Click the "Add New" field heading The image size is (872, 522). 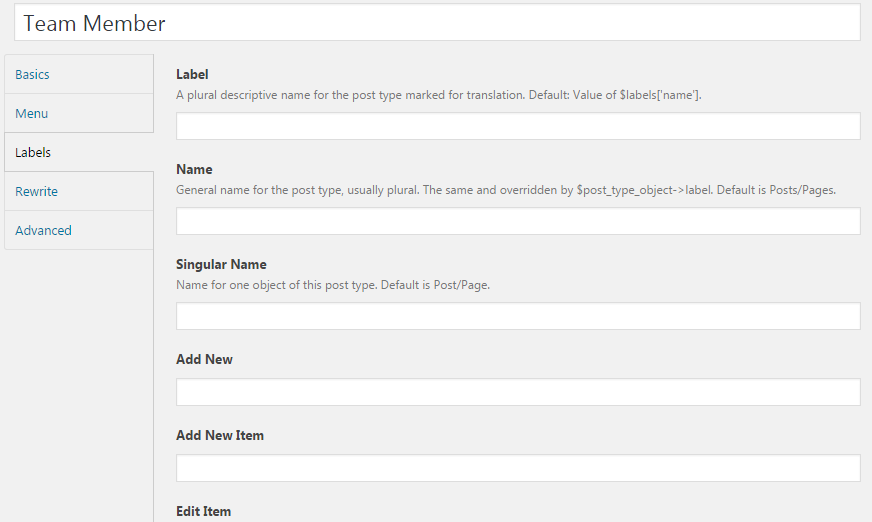[204, 360]
